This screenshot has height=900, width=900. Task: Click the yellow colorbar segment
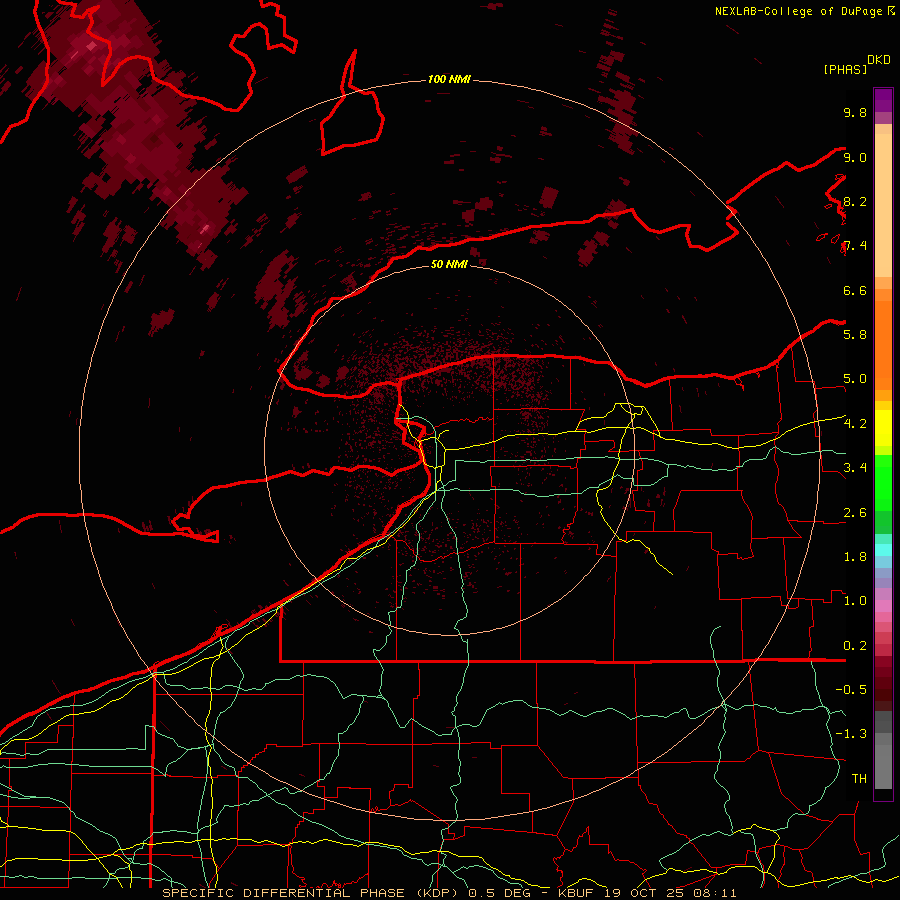click(883, 428)
